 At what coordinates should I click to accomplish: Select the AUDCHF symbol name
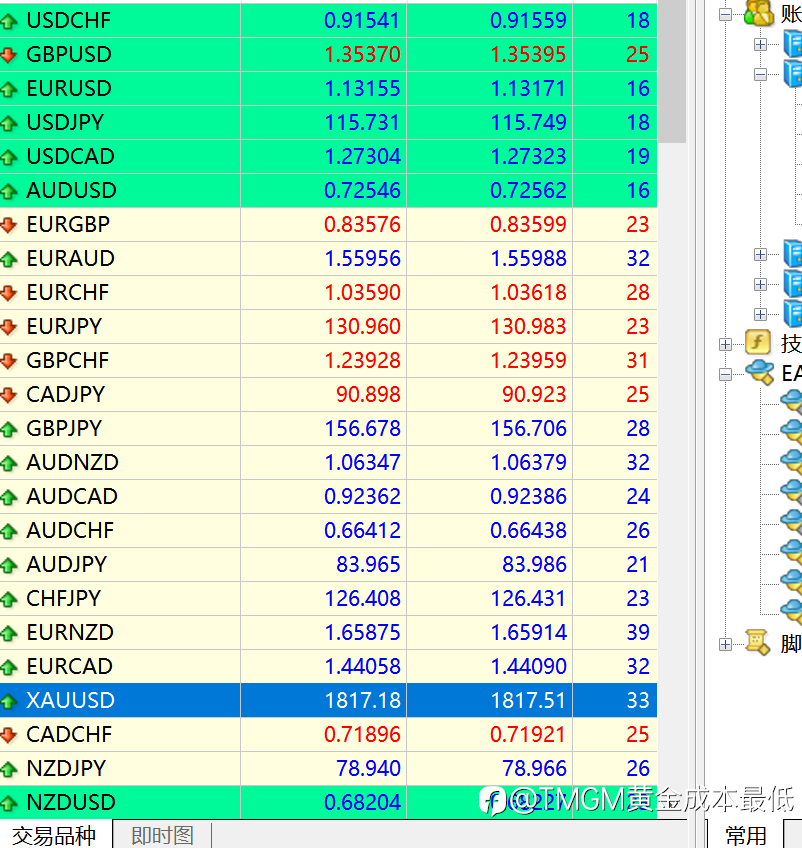pyautogui.click(x=70, y=531)
